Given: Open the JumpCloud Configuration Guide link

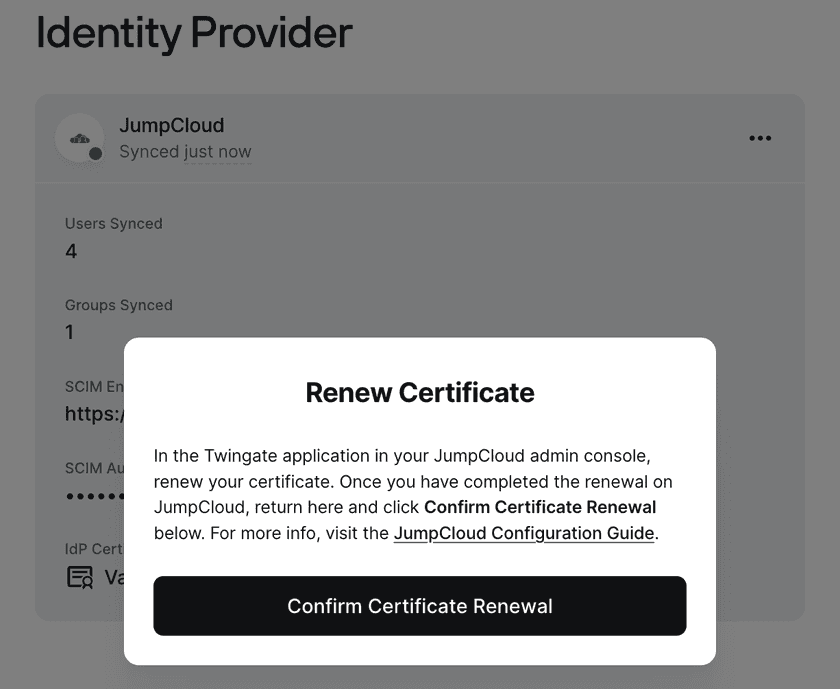Looking at the screenshot, I should click(x=524, y=533).
